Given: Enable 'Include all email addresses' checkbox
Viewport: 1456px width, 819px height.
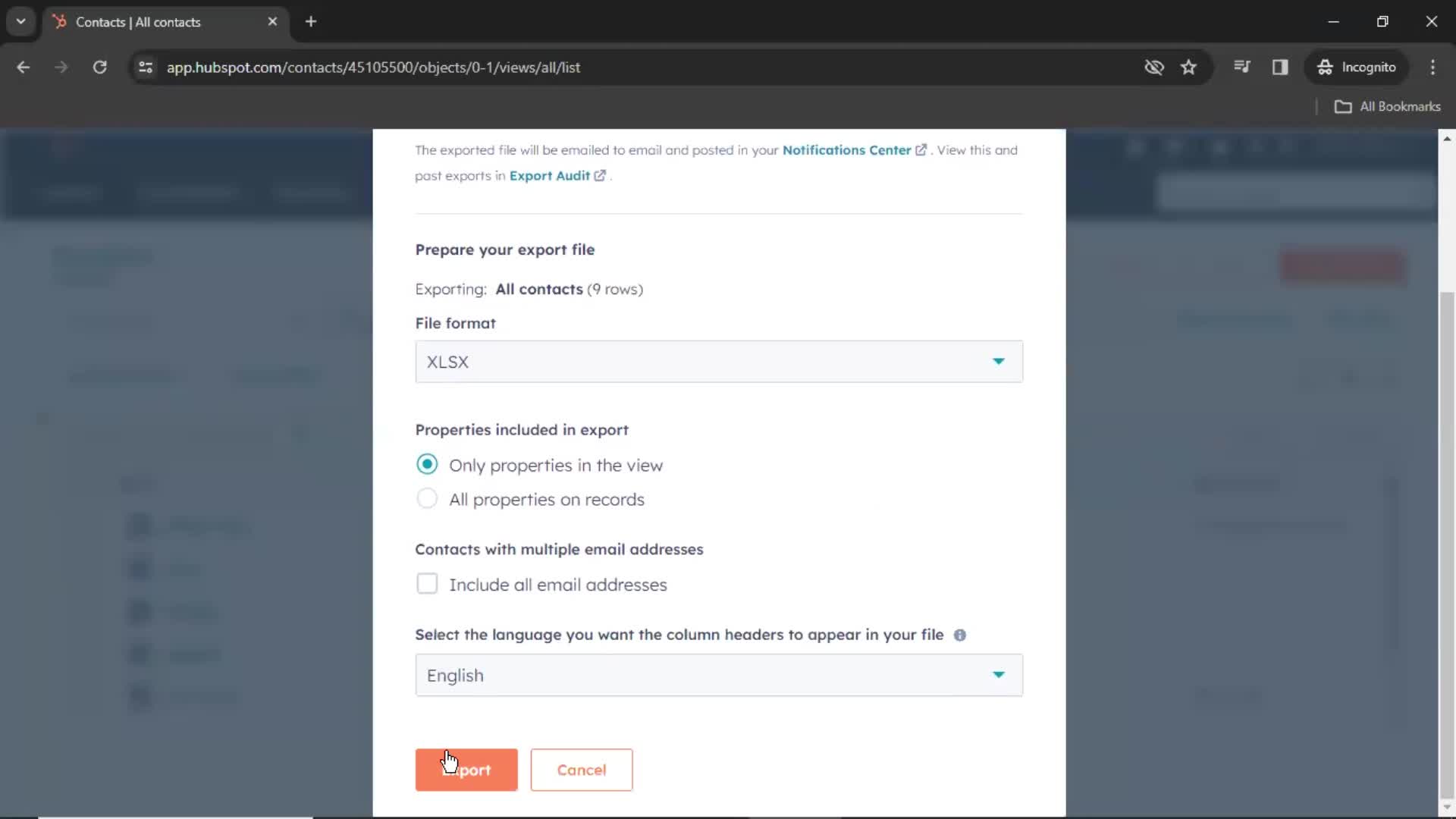Looking at the screenshot, I should [427, 584].
